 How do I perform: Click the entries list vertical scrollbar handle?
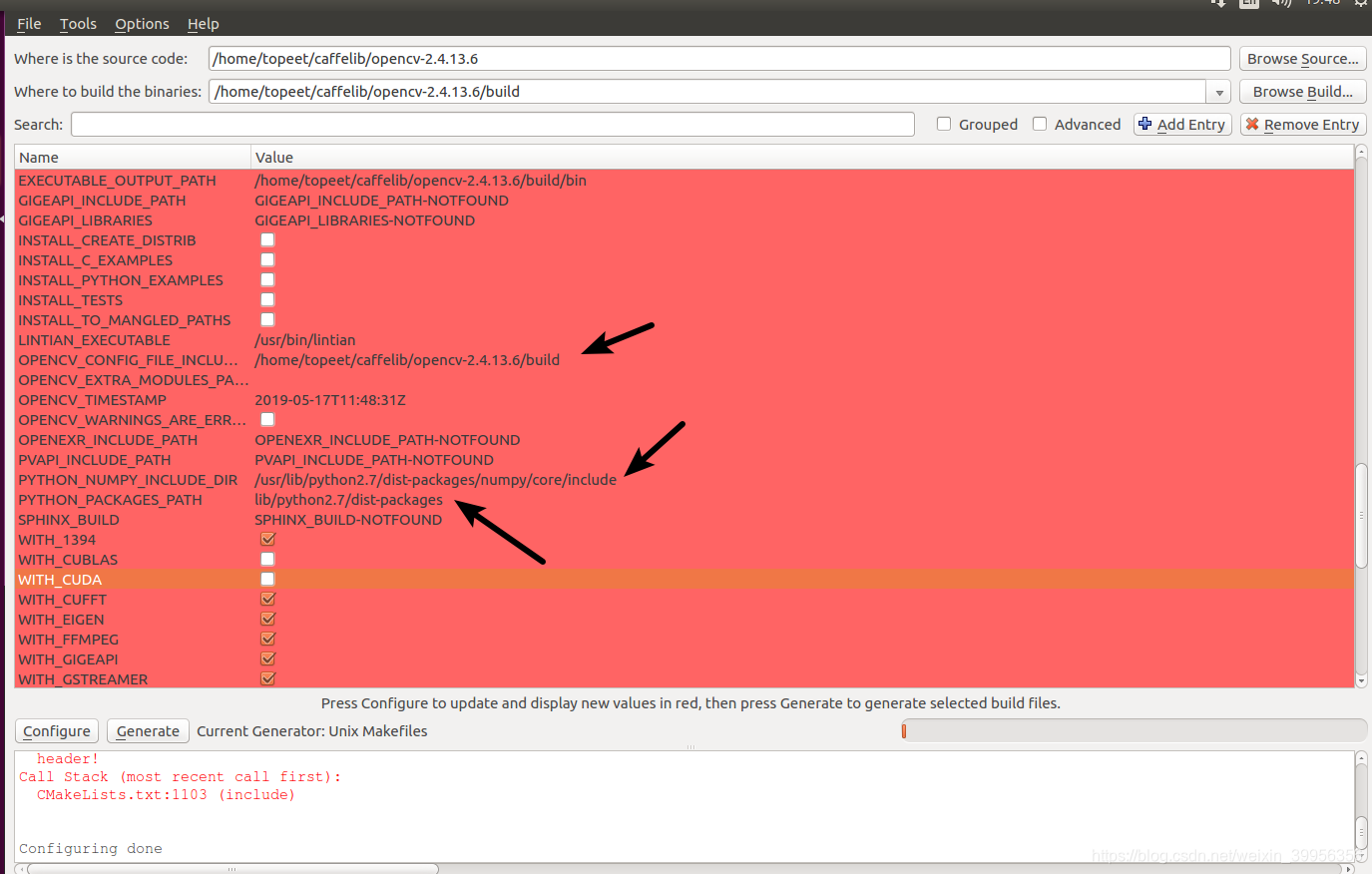(x=1361, y=516)
